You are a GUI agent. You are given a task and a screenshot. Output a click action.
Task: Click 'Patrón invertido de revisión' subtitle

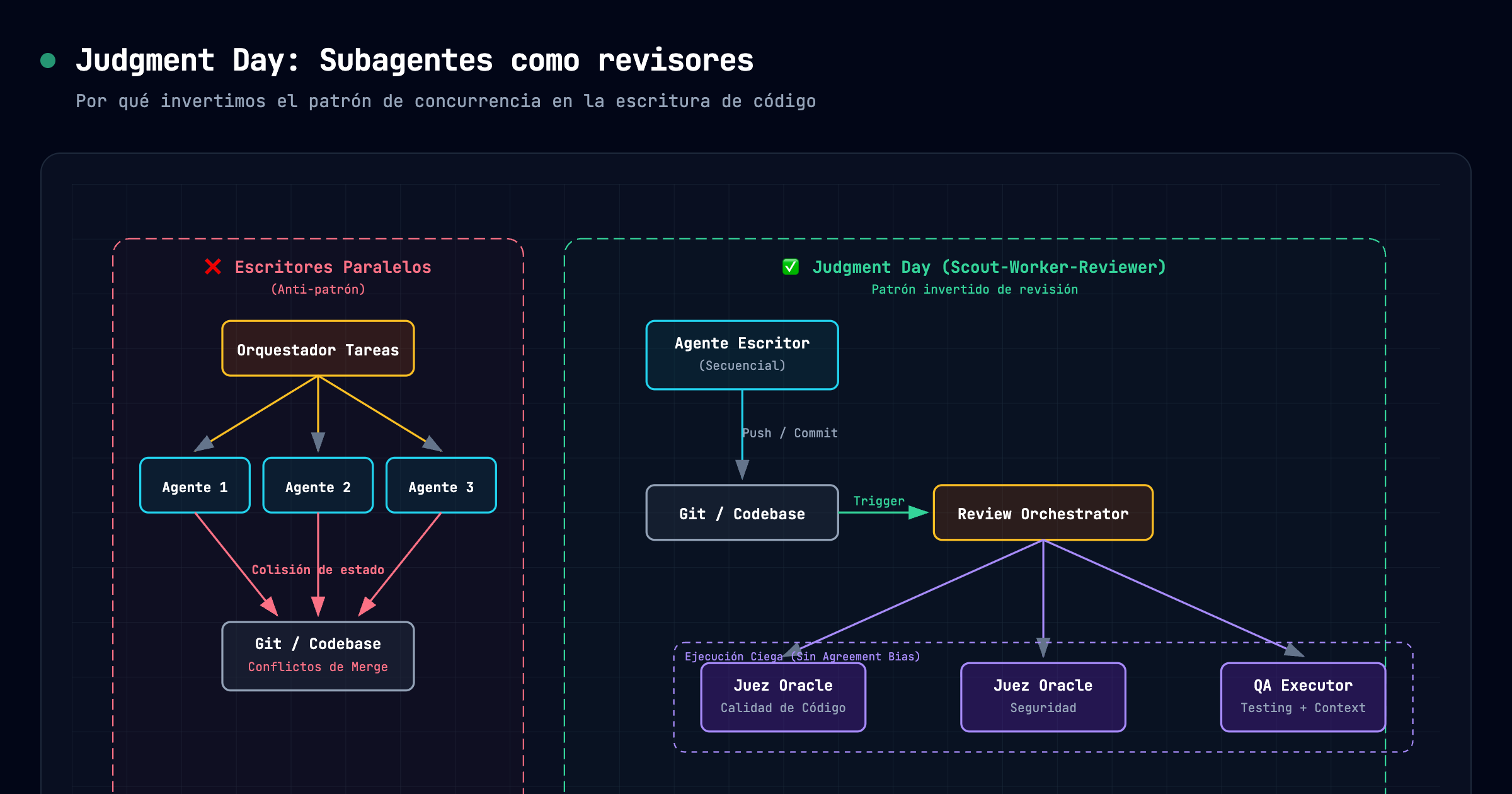975,289
